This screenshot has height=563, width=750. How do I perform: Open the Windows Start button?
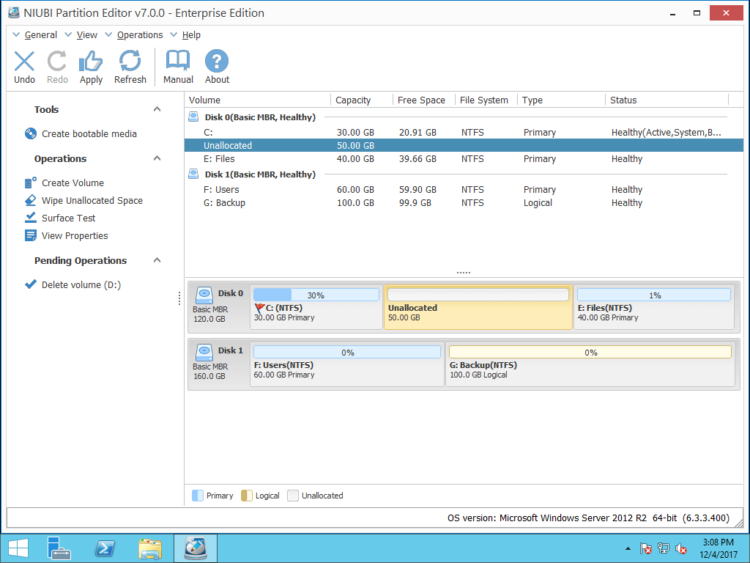pyautogui.click(x=18, y=548)
